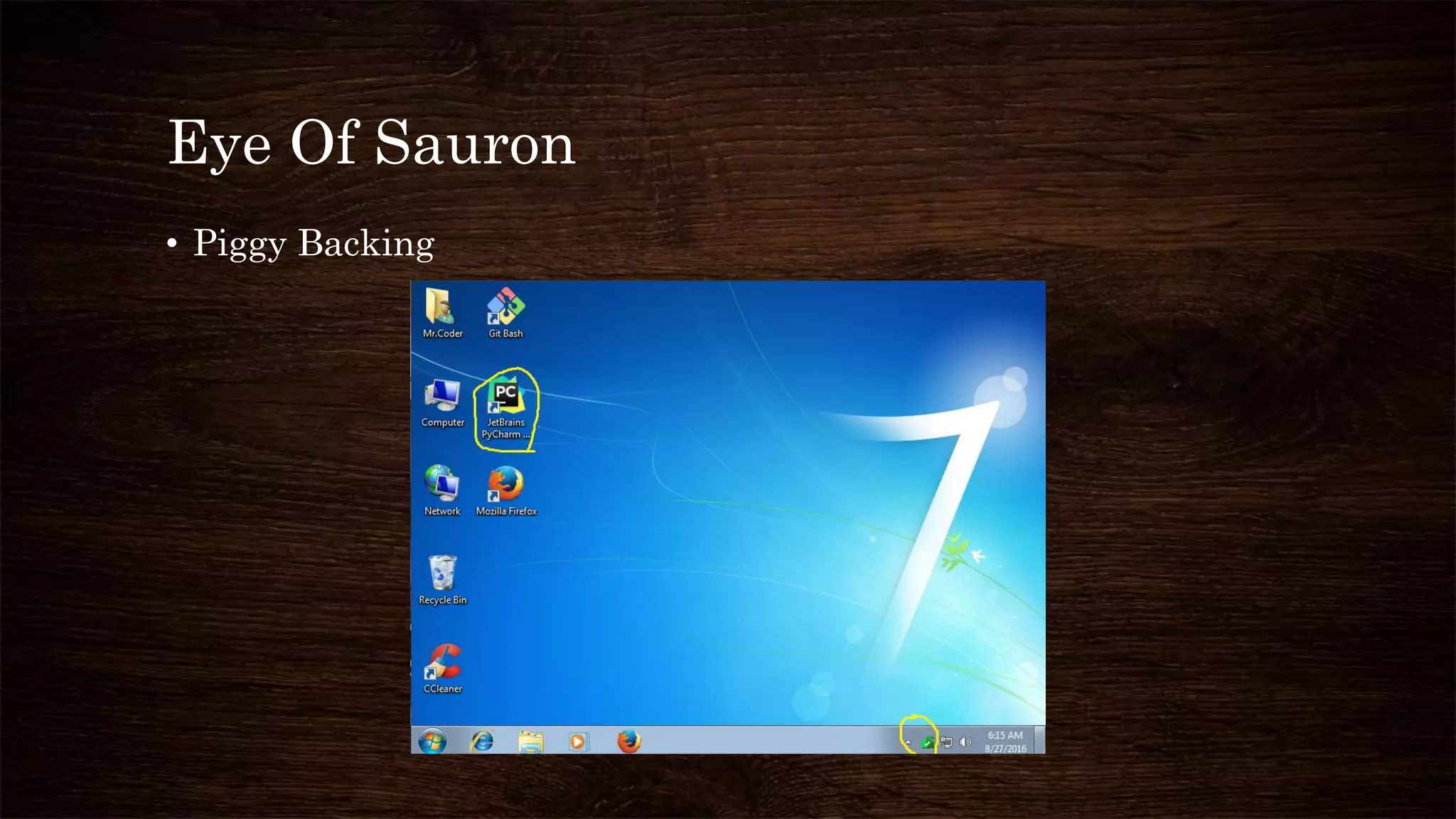This screenshot has width=1456, height=819.
Task: Click the Show Desktop strip
Action: 1040,740
